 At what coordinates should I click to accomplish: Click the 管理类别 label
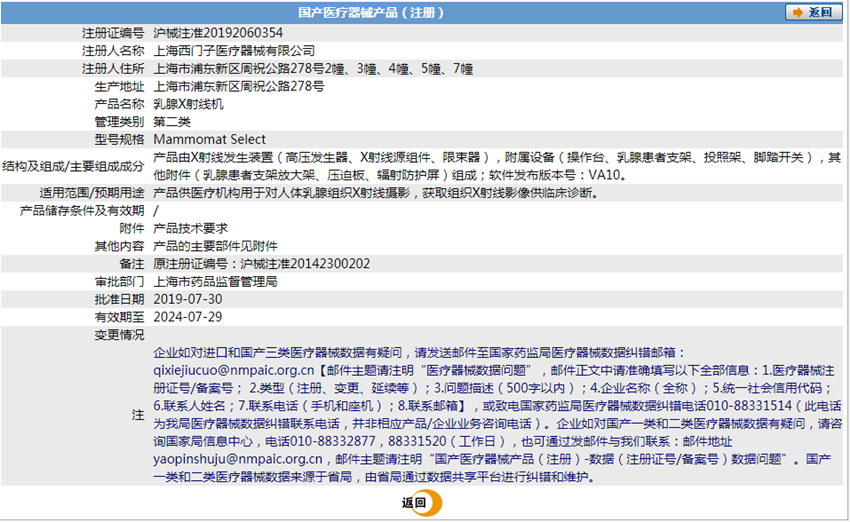[119, 122]
